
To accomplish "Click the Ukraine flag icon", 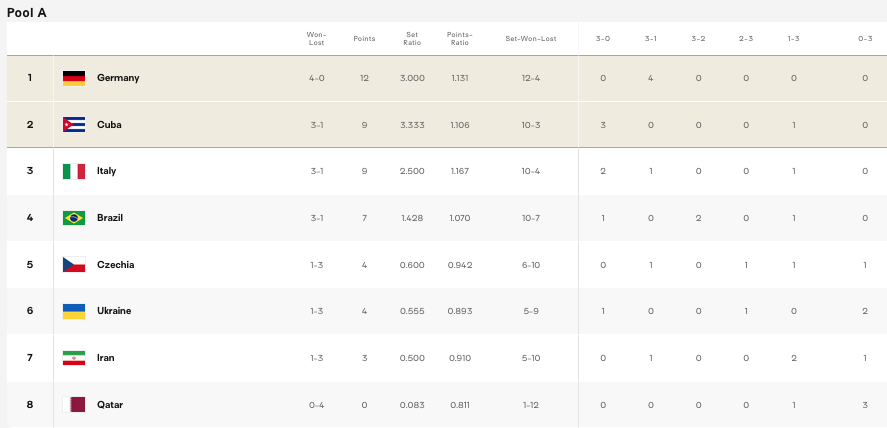I will [74, 311].
